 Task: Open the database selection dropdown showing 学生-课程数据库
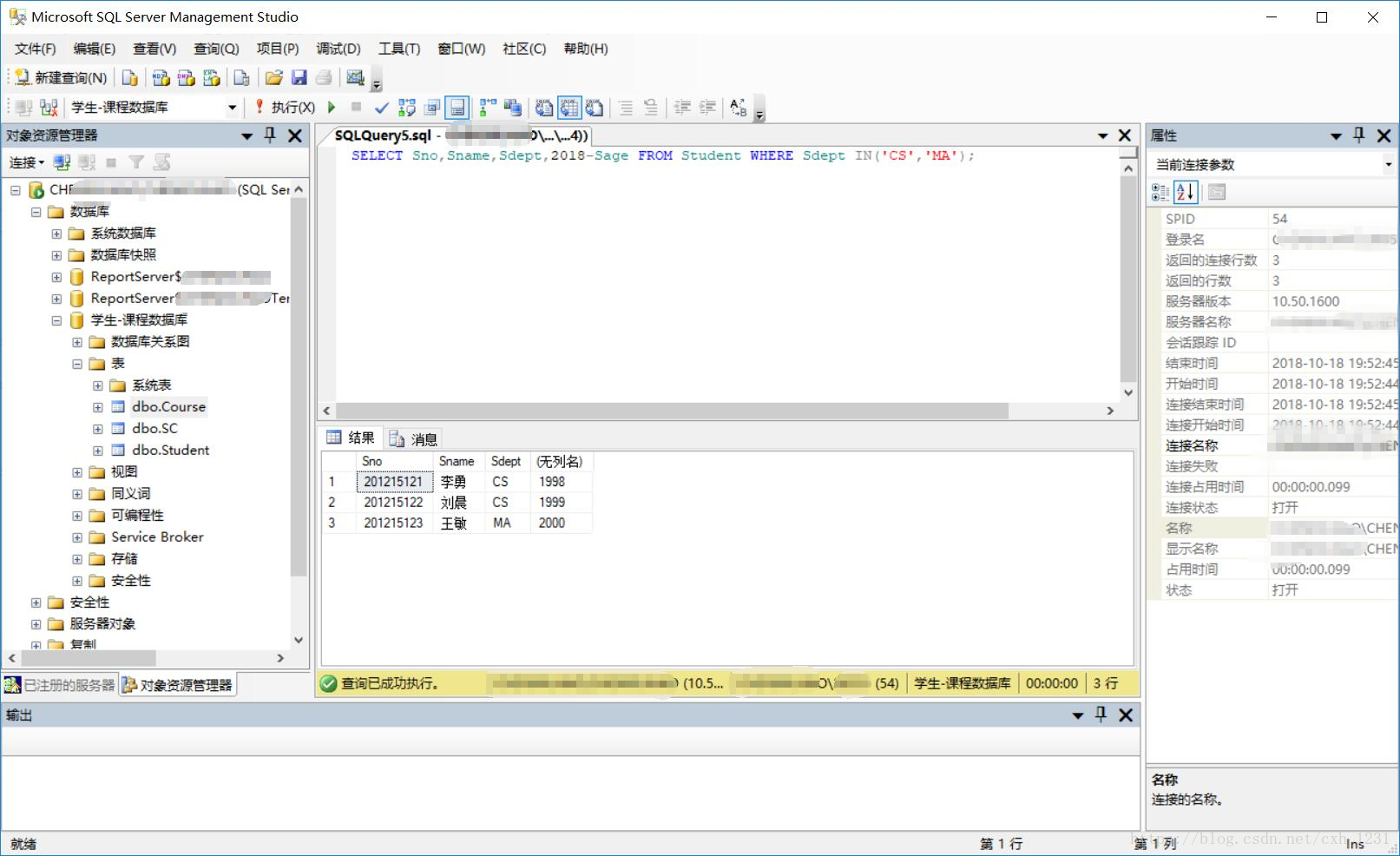pos(232,107)
